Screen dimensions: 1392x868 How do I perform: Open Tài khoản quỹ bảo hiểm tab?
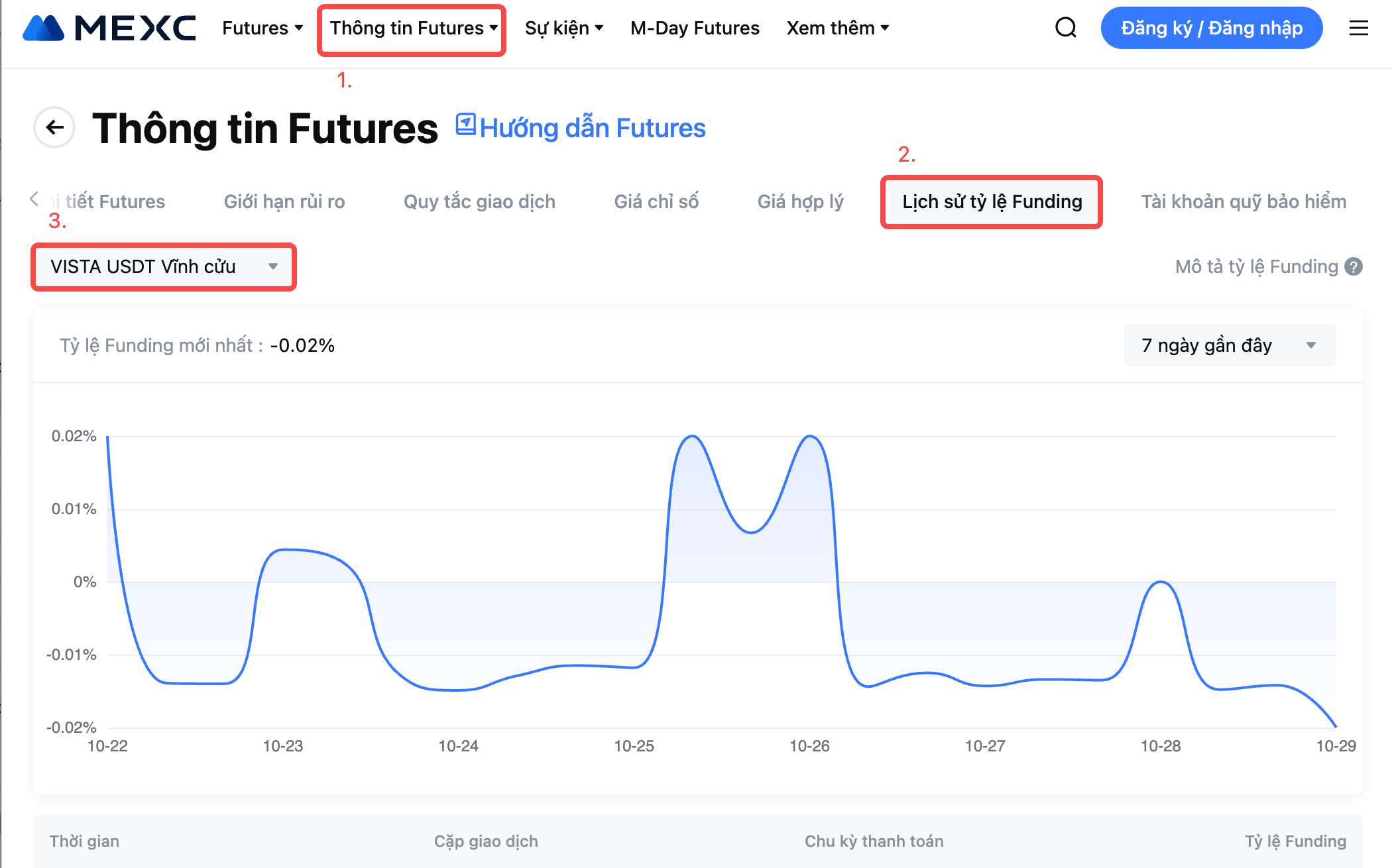click(x=1243, y=202)
